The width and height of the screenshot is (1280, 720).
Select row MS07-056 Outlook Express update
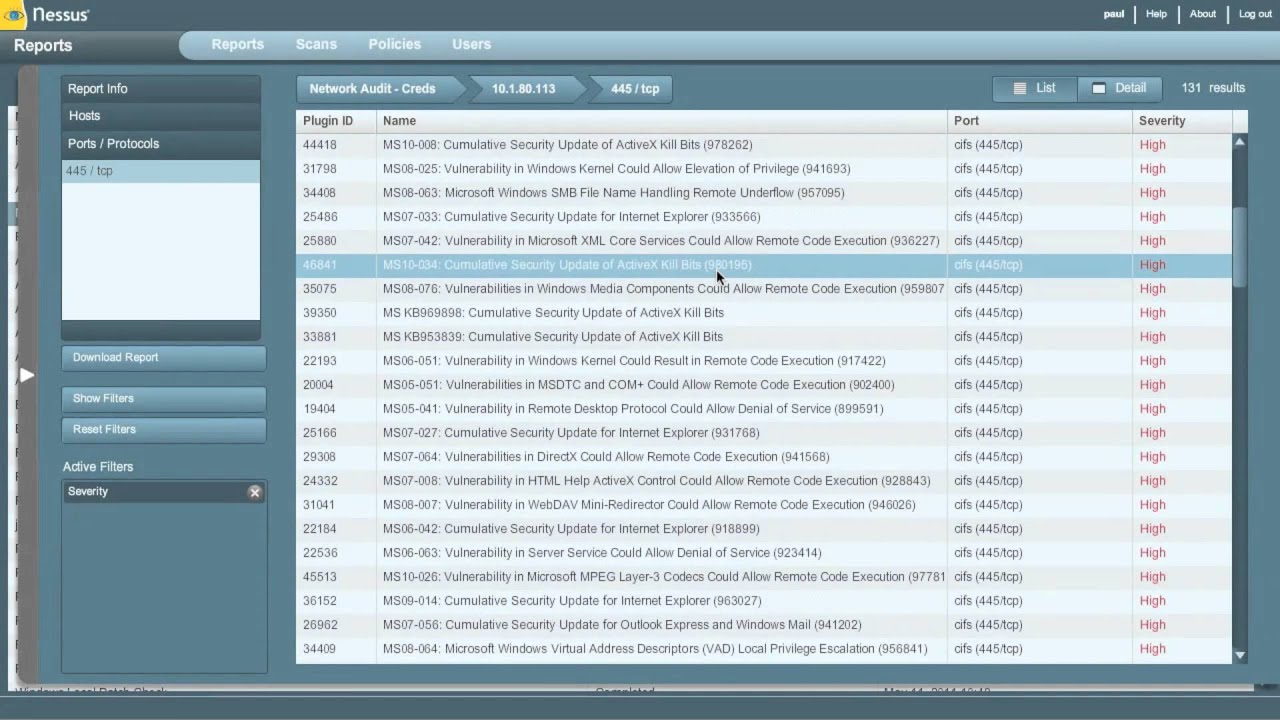point(764,625)
